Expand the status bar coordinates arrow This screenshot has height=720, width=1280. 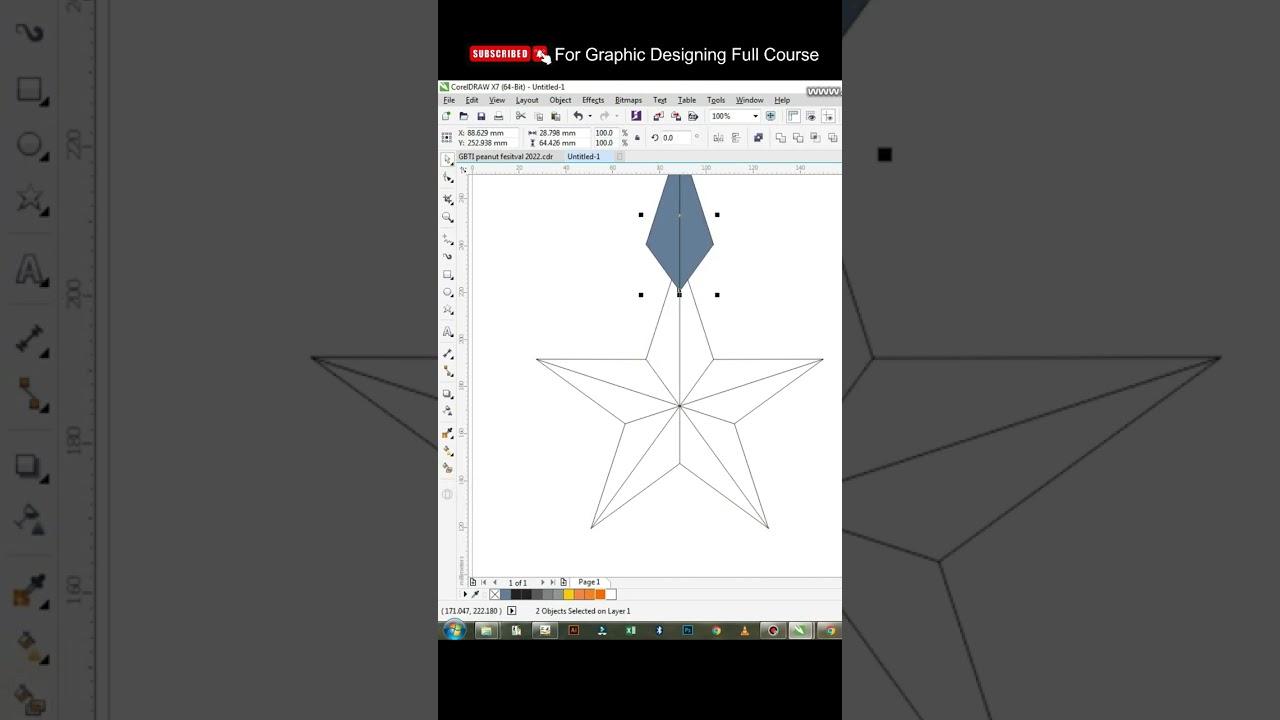(511, 611)
